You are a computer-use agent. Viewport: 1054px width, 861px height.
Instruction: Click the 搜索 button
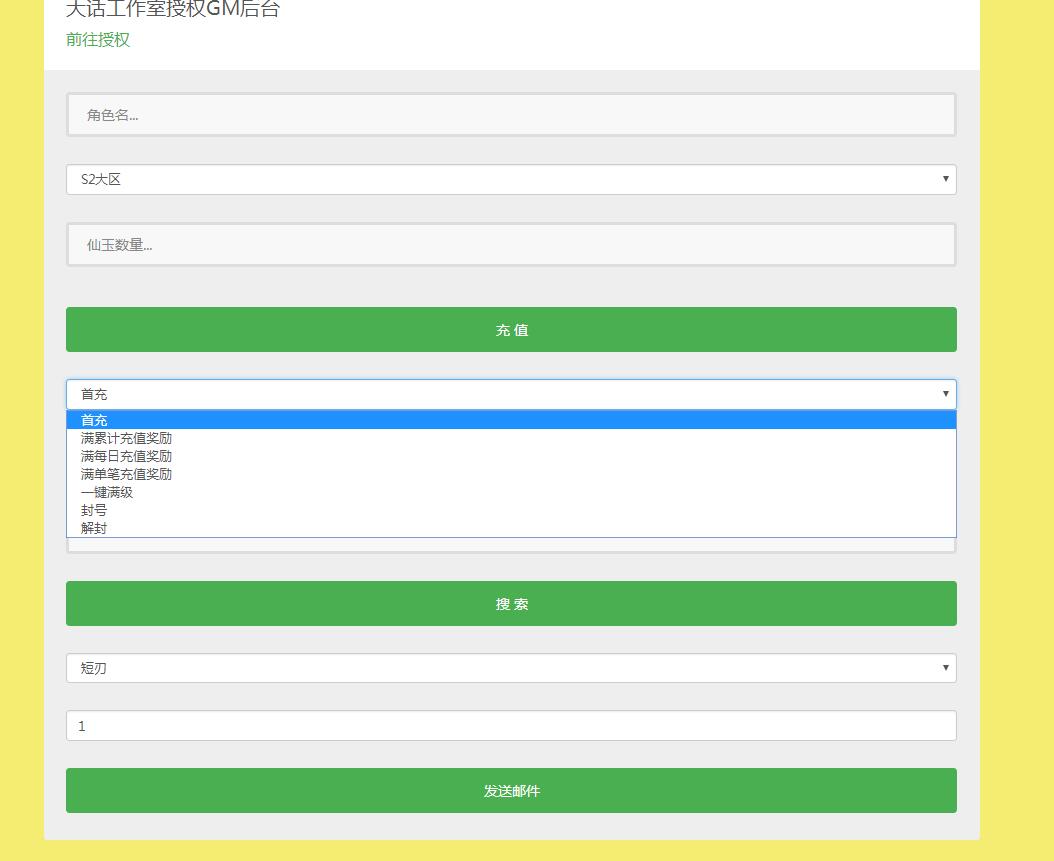point(511,604)
